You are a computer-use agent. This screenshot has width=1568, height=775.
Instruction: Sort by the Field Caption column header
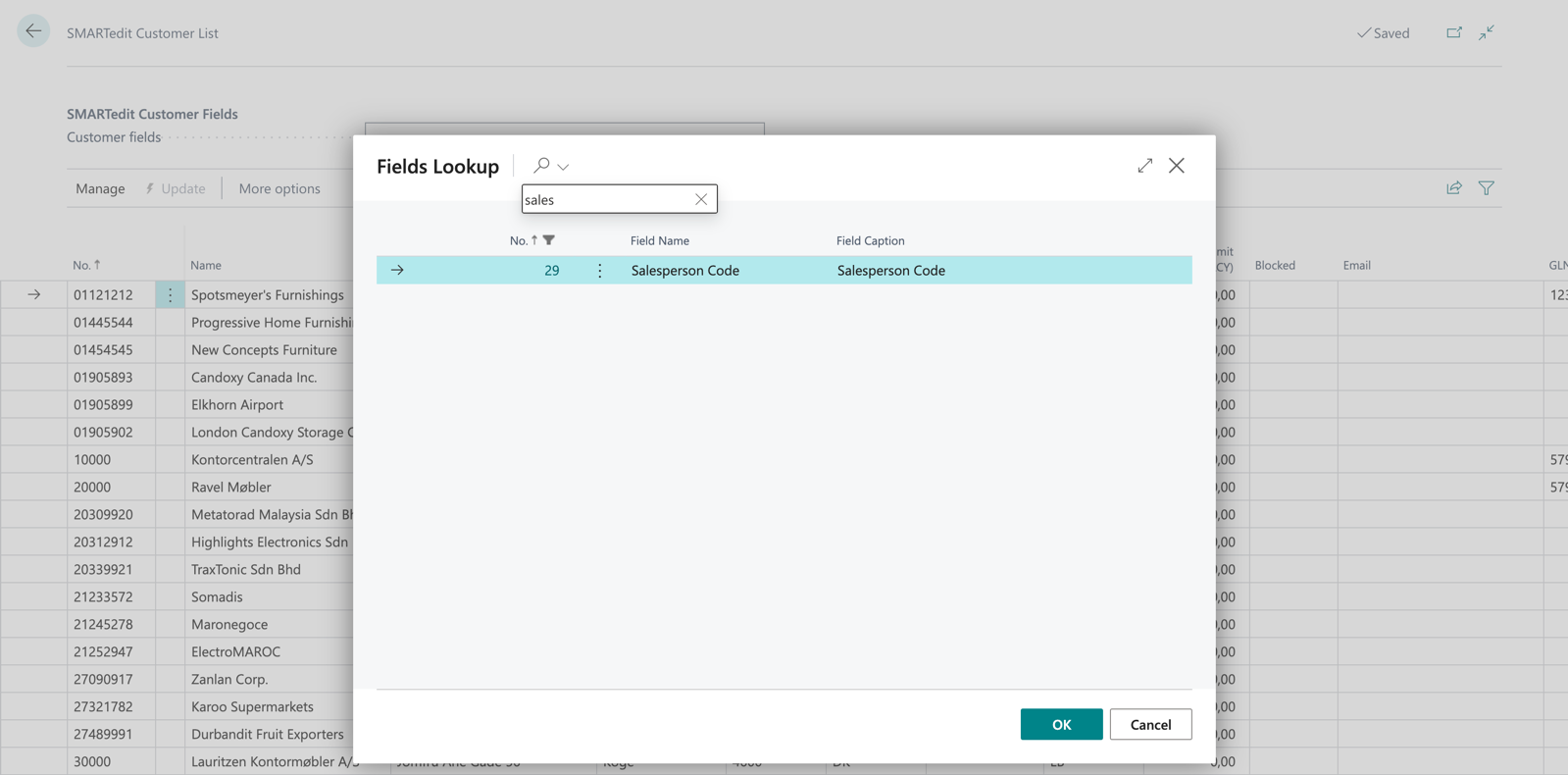pyautogui.click(x=870, y=240)
